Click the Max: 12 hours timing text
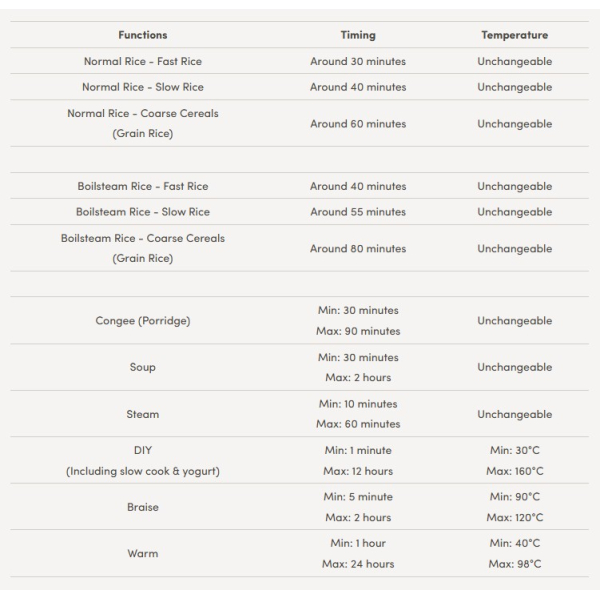 click(357, 471)
